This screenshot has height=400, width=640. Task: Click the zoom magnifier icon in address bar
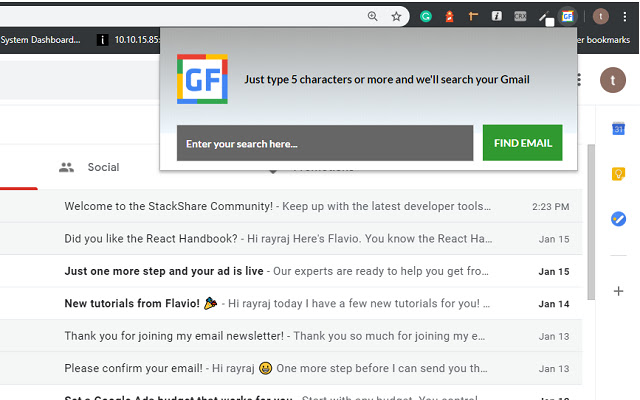tap(372, 16)
